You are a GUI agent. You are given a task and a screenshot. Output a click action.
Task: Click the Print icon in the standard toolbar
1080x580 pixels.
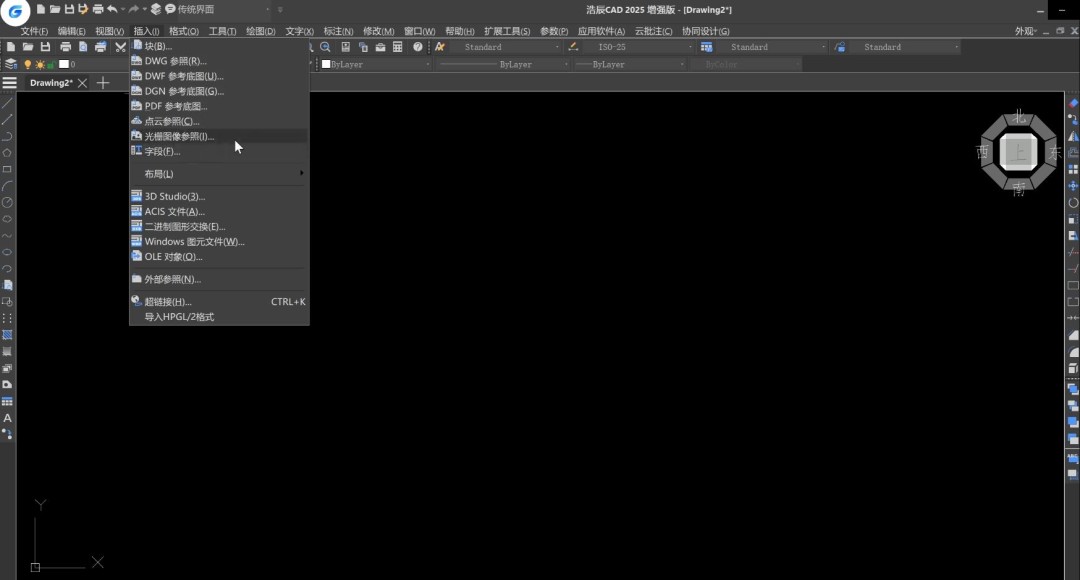pyautogui.click(x=65, y=47)
